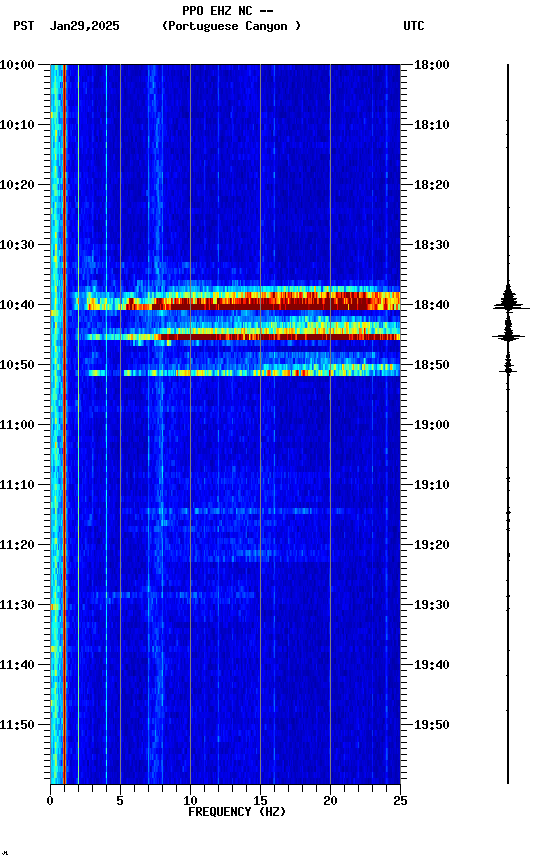Viewport: 552px width, 864px height.
Task: Click the UTC time label 18:00
Action: click(x=432, y=65)
